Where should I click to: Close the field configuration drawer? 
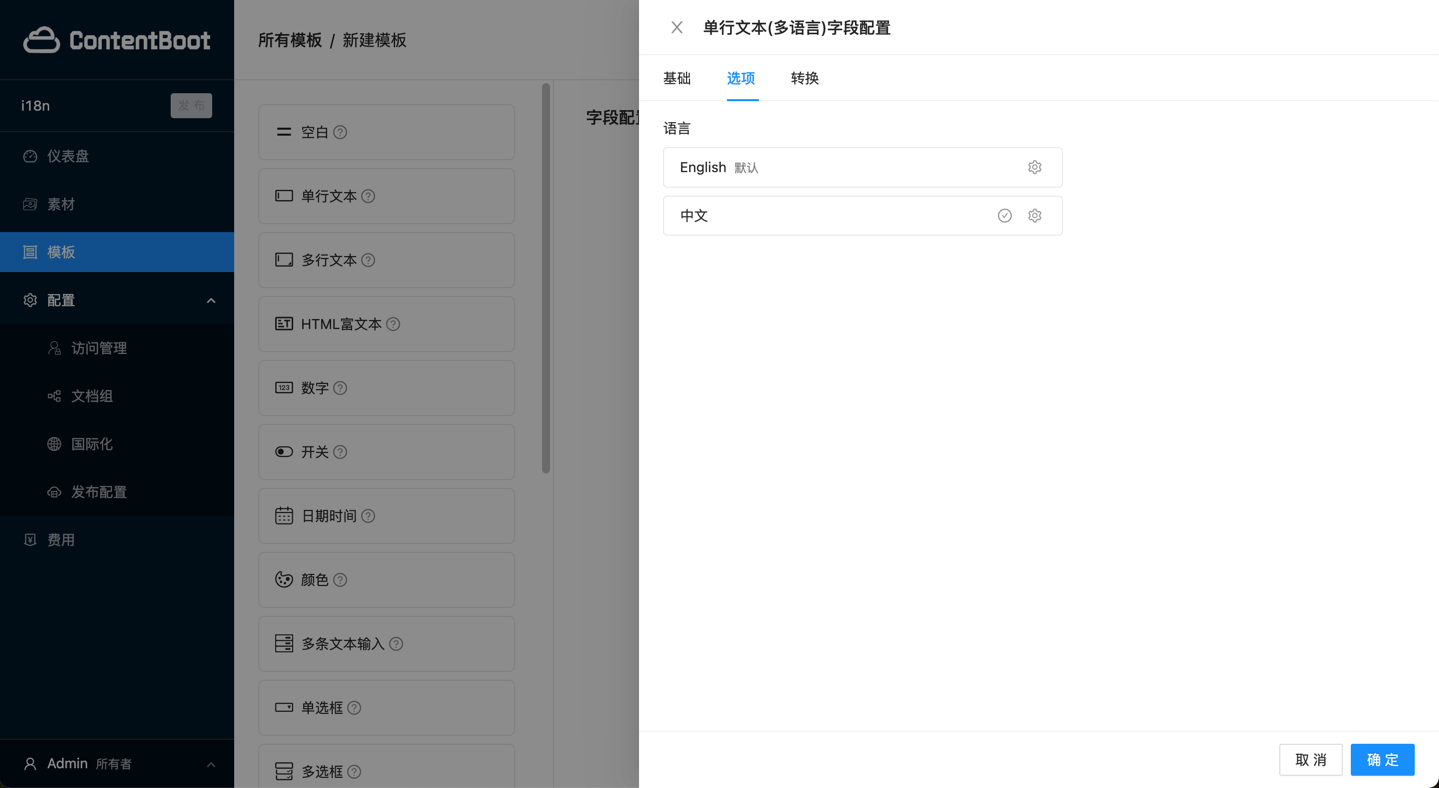click(677, 27)
